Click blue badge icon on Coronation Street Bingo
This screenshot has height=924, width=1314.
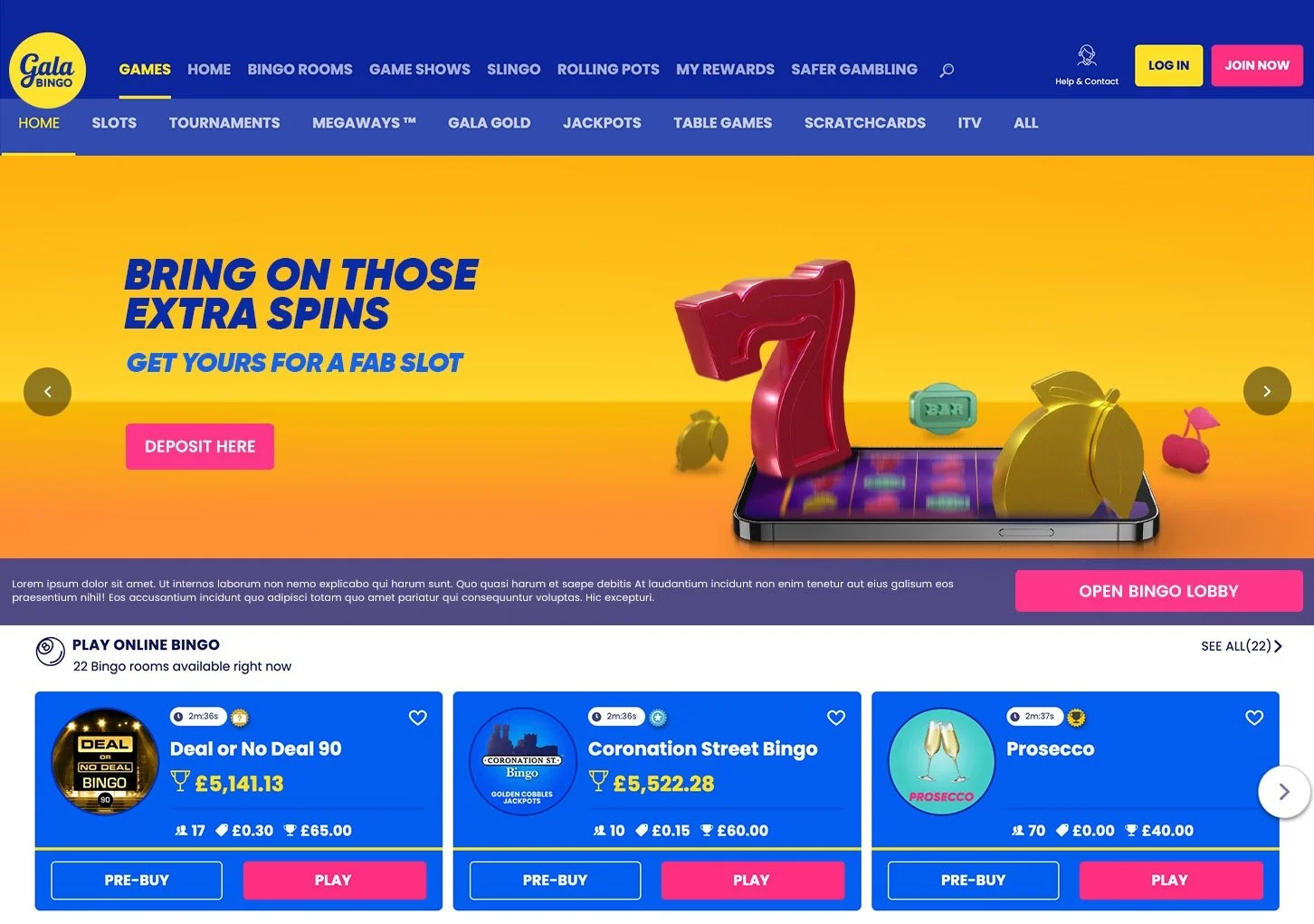(x=659, y=718)
